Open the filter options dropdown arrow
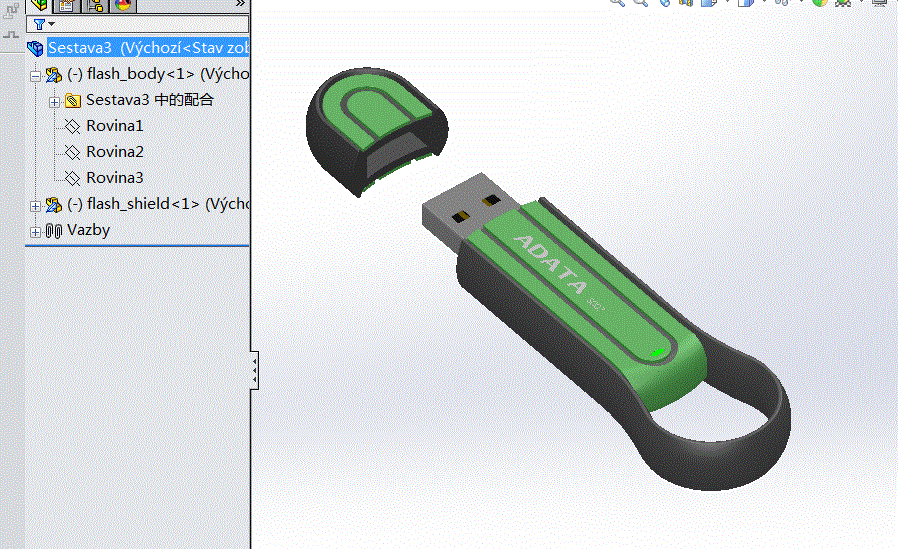The width and height of the screenshot is (898, 549). pyautogui.click(x=52, y=24)
